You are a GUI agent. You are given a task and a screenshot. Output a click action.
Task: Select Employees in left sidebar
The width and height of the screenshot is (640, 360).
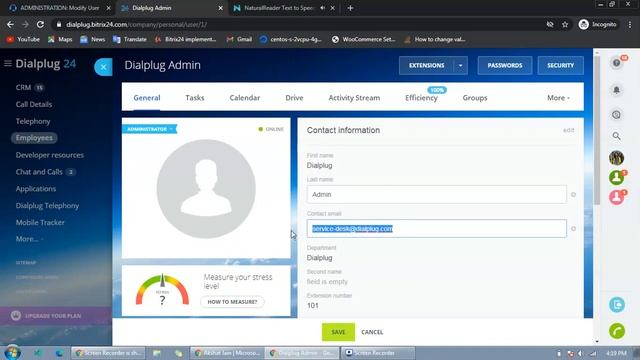pos(34,138)
